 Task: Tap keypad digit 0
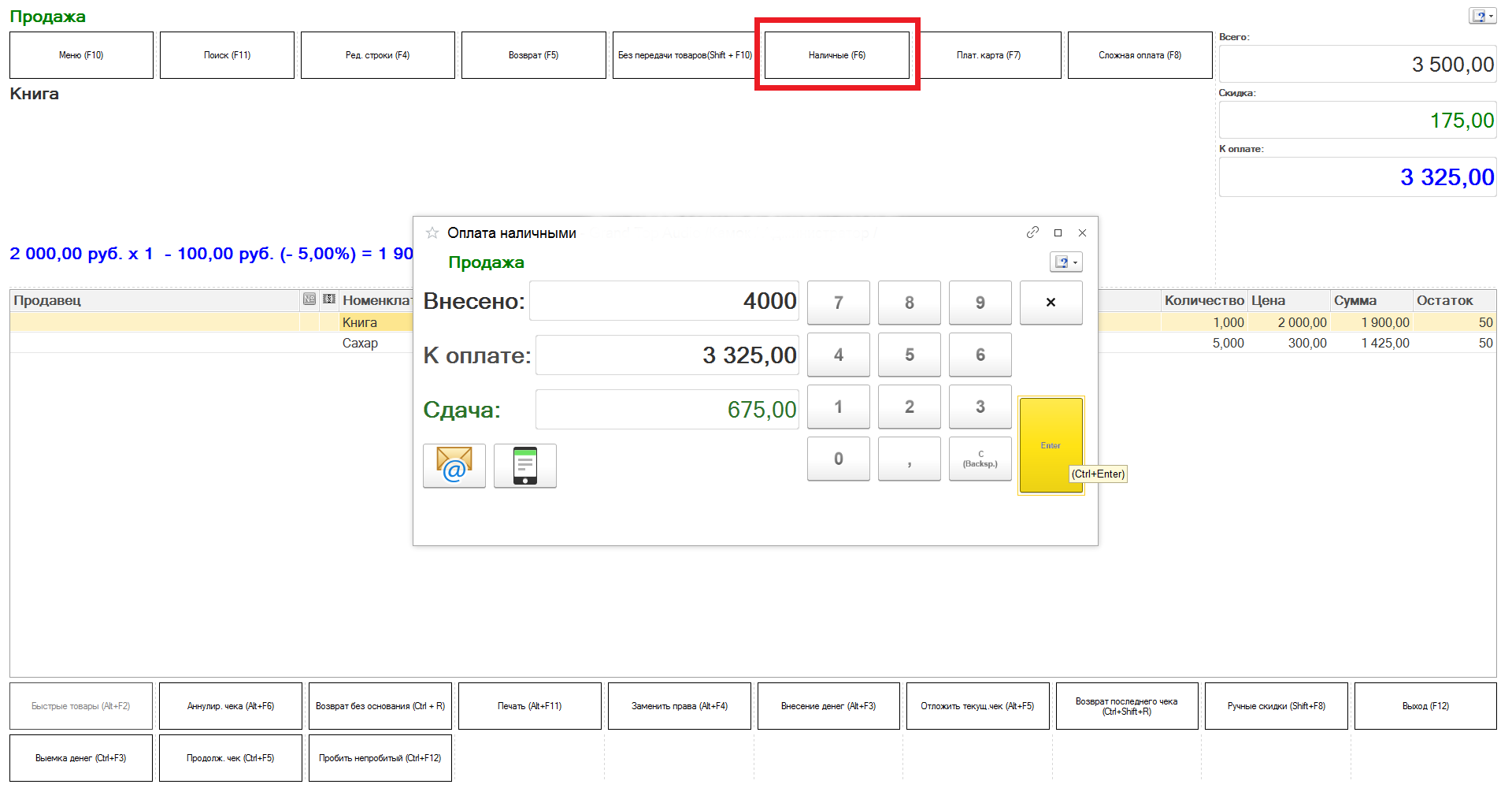pos(839,459)
